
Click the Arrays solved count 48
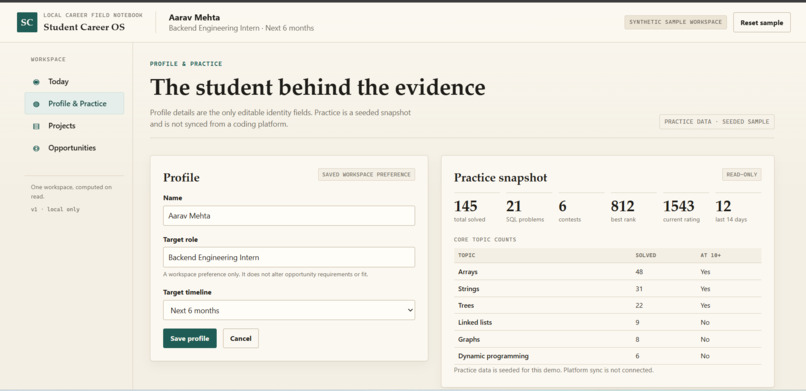coord(639,272)
